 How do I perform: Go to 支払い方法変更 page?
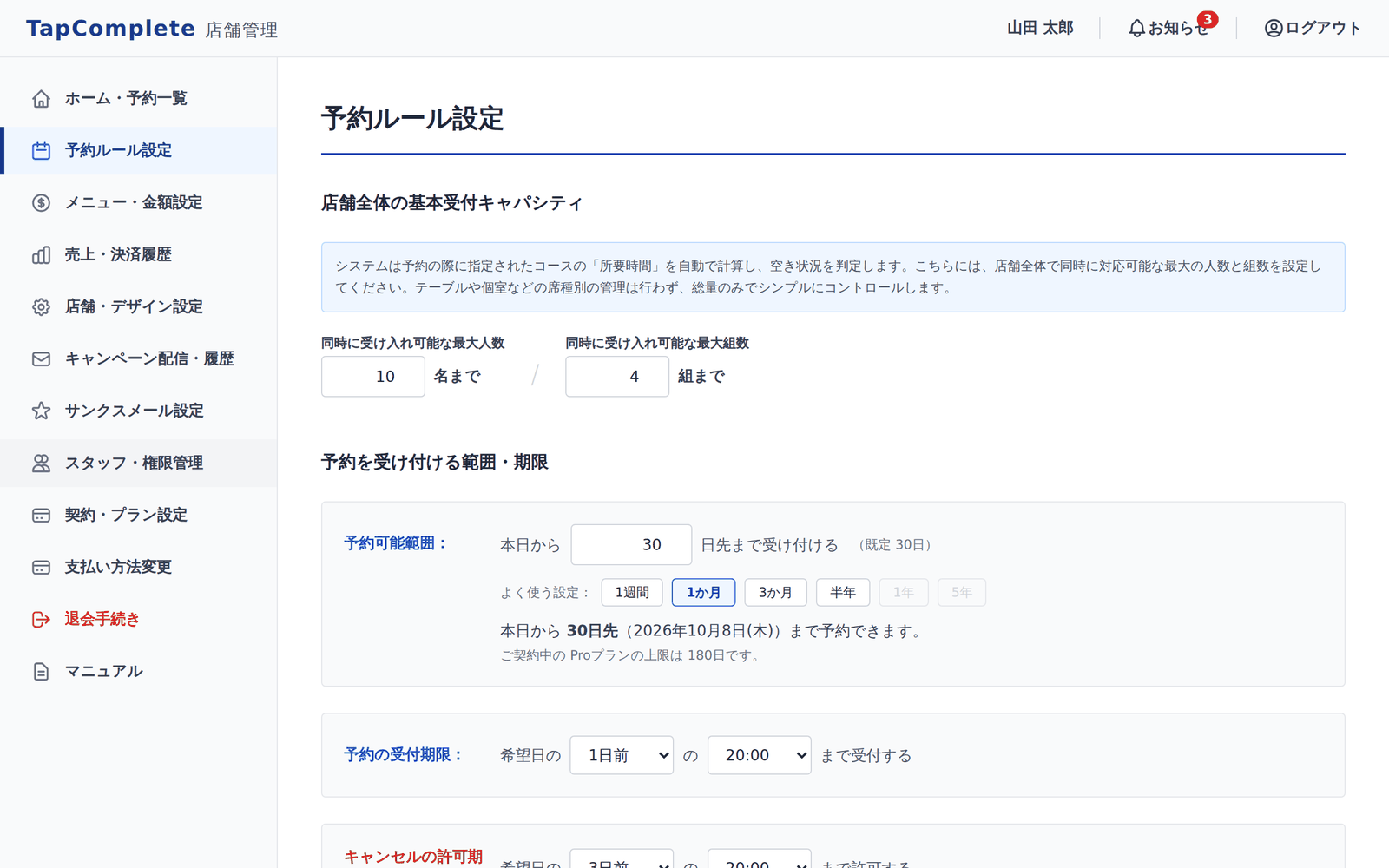(139, 567)
